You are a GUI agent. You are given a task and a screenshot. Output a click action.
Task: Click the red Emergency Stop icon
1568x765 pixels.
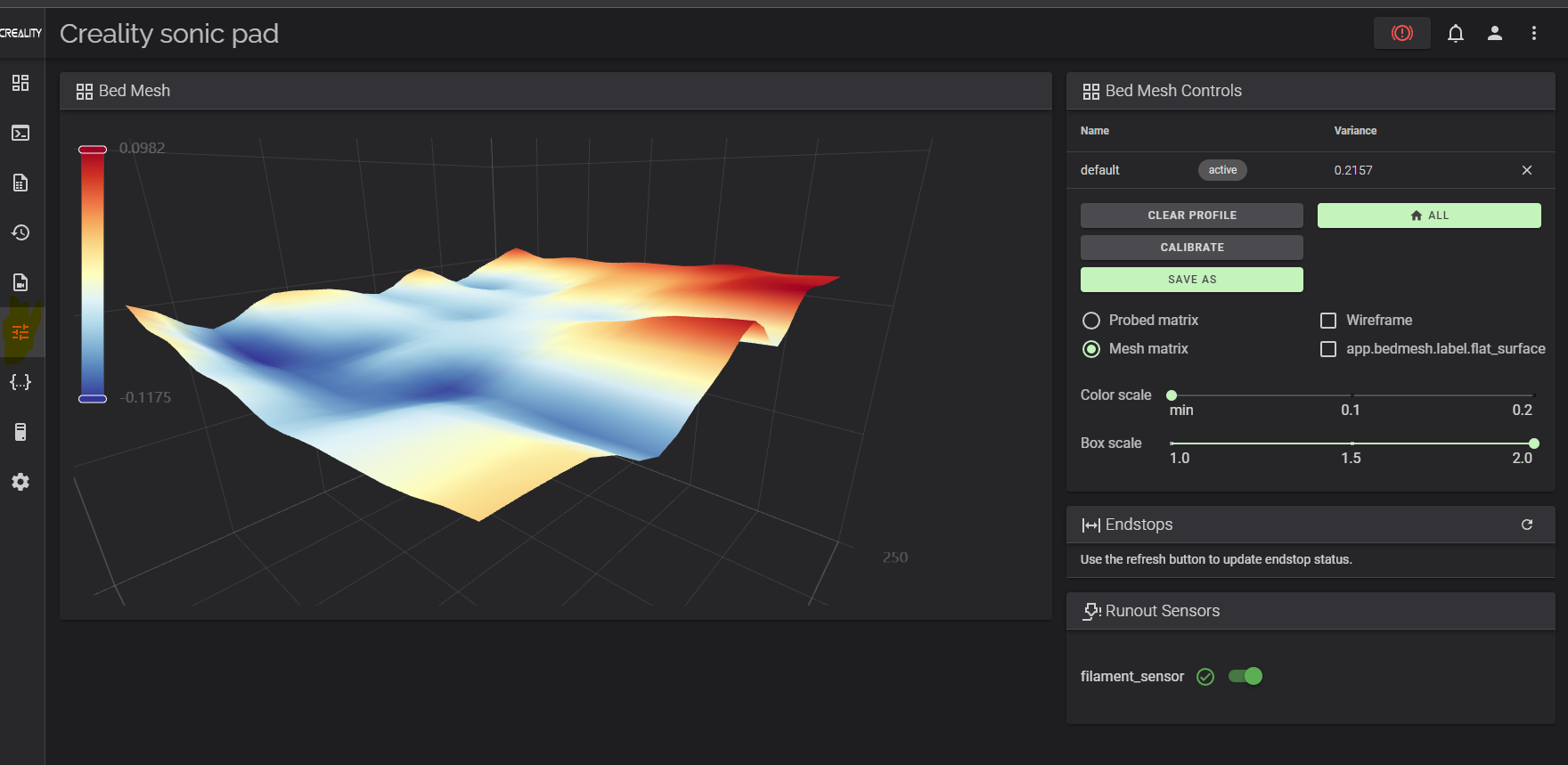(1402, 33)
